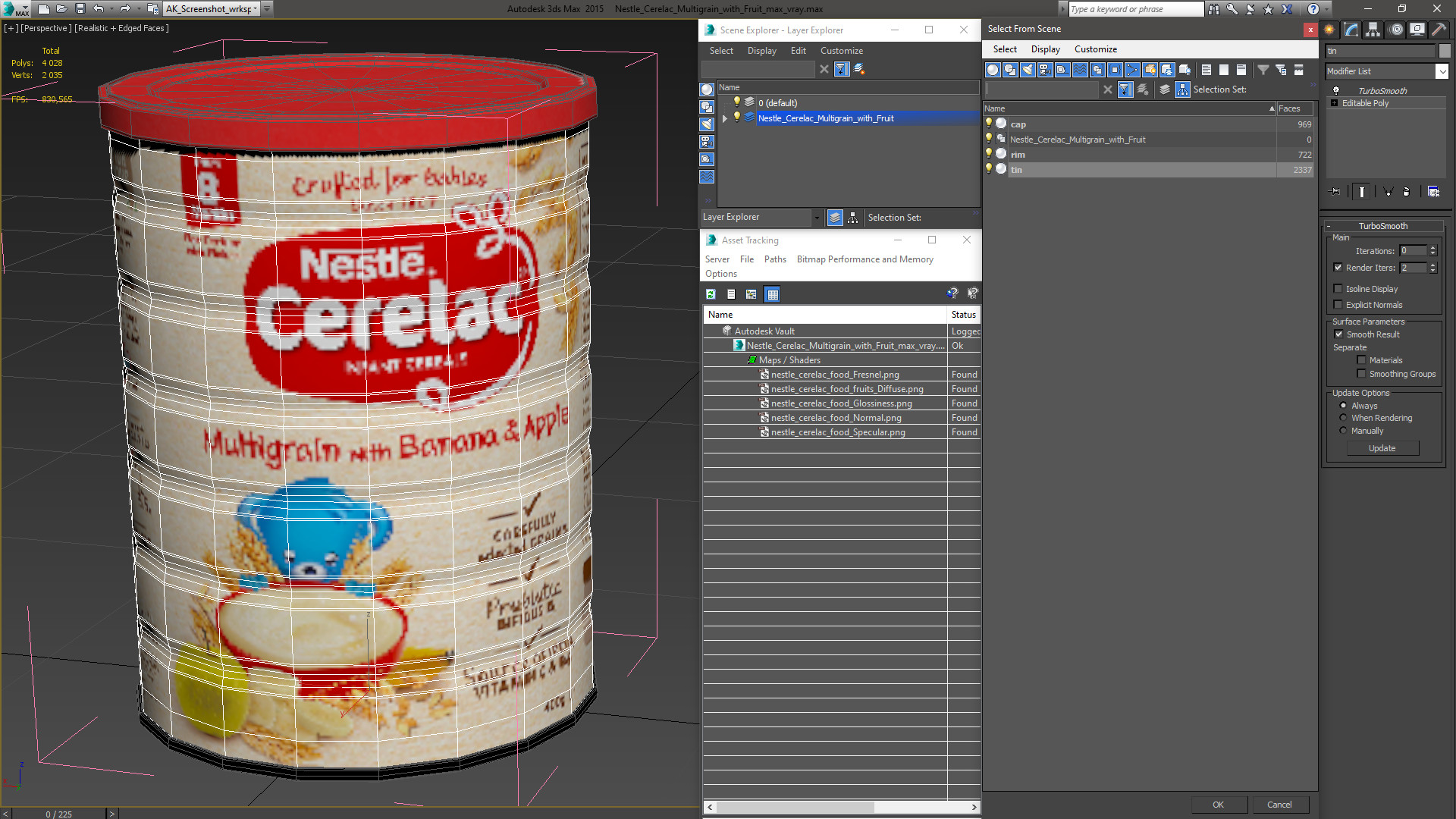1456x819 pixels.
Task: Click Sort by Hierarchy icon in Select From Scene
Action: coord(1183,89)
